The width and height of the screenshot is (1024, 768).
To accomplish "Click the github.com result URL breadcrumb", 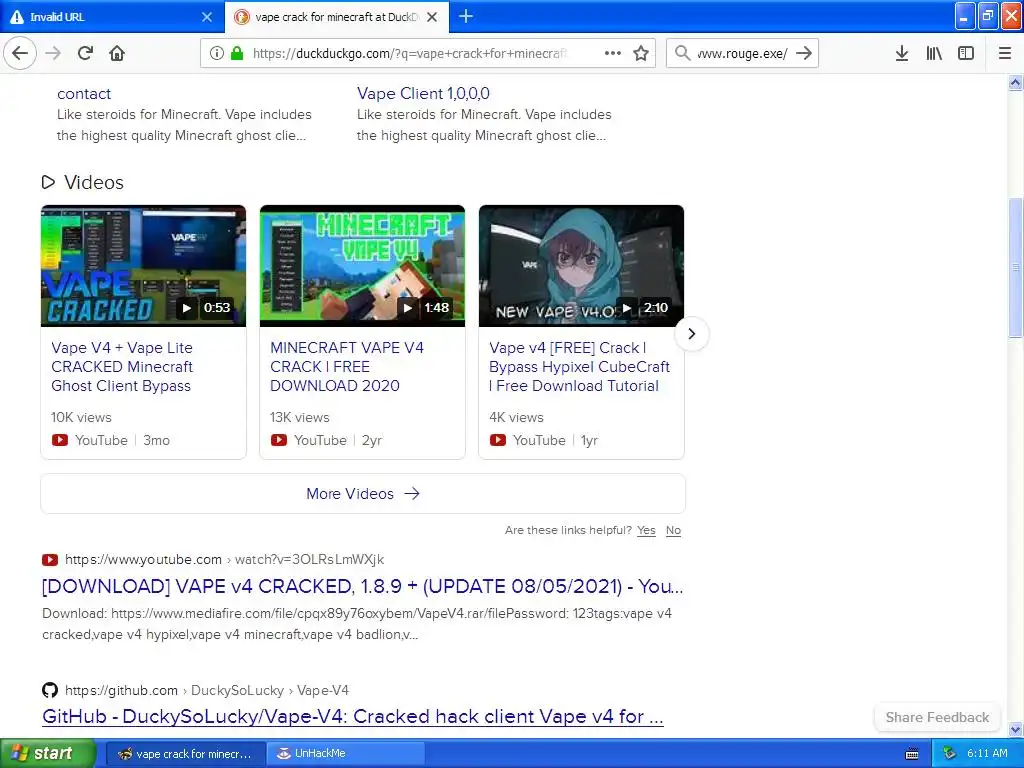I will (206, 690).
